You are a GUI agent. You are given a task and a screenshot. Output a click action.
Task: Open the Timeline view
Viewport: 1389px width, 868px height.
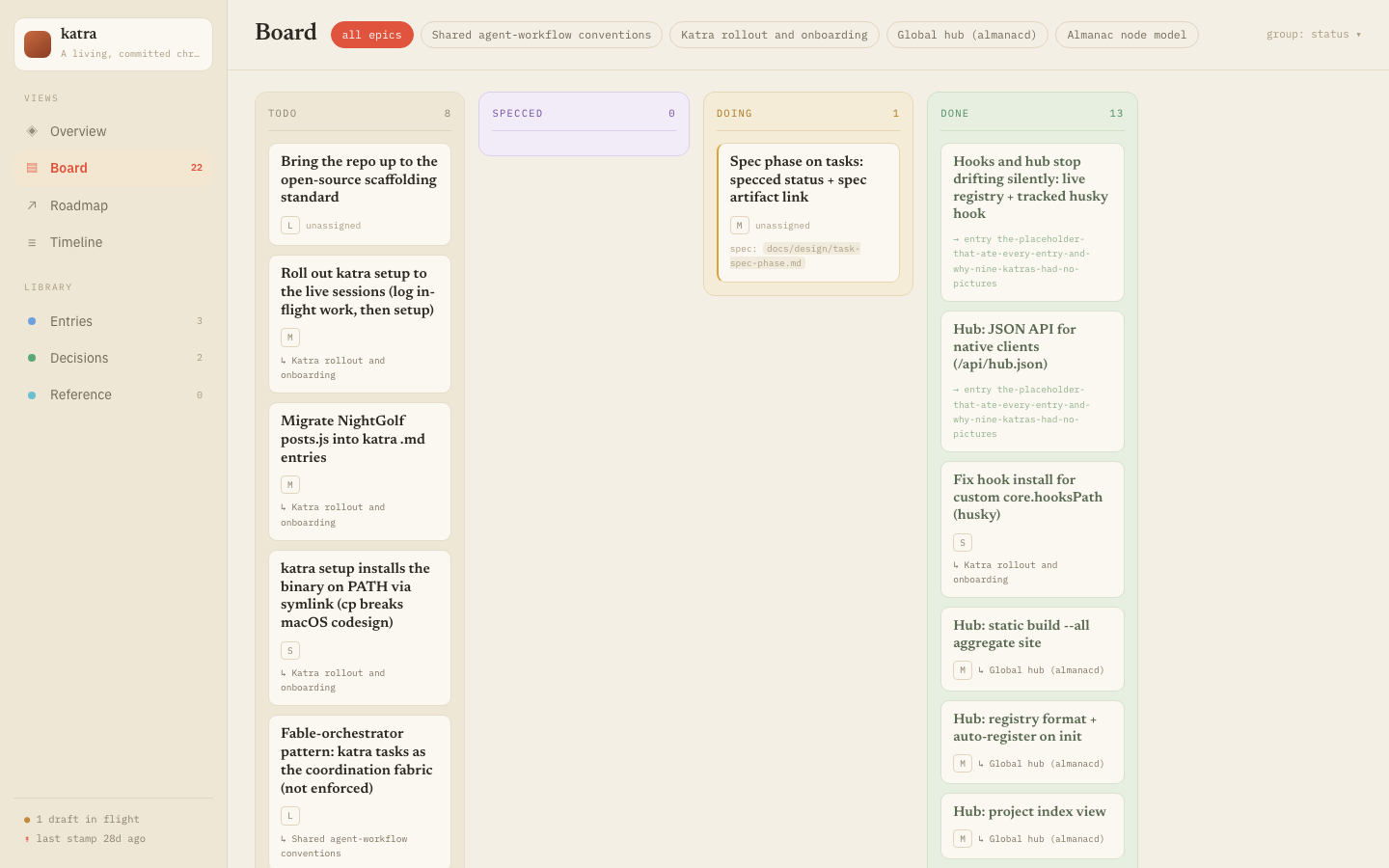point(113,242)
